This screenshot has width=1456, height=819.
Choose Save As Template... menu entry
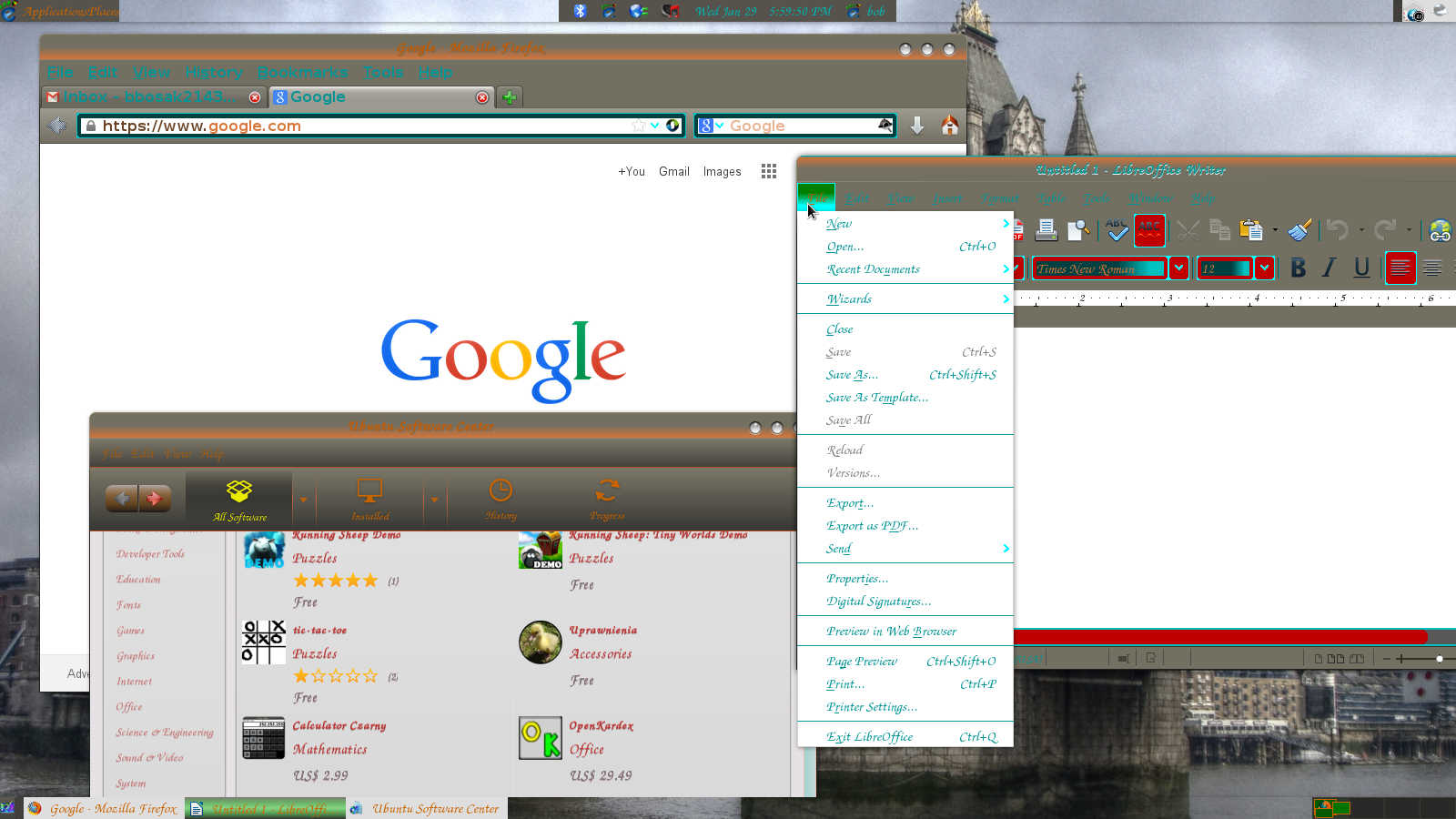pyautogui.click(x=905, y=397)
